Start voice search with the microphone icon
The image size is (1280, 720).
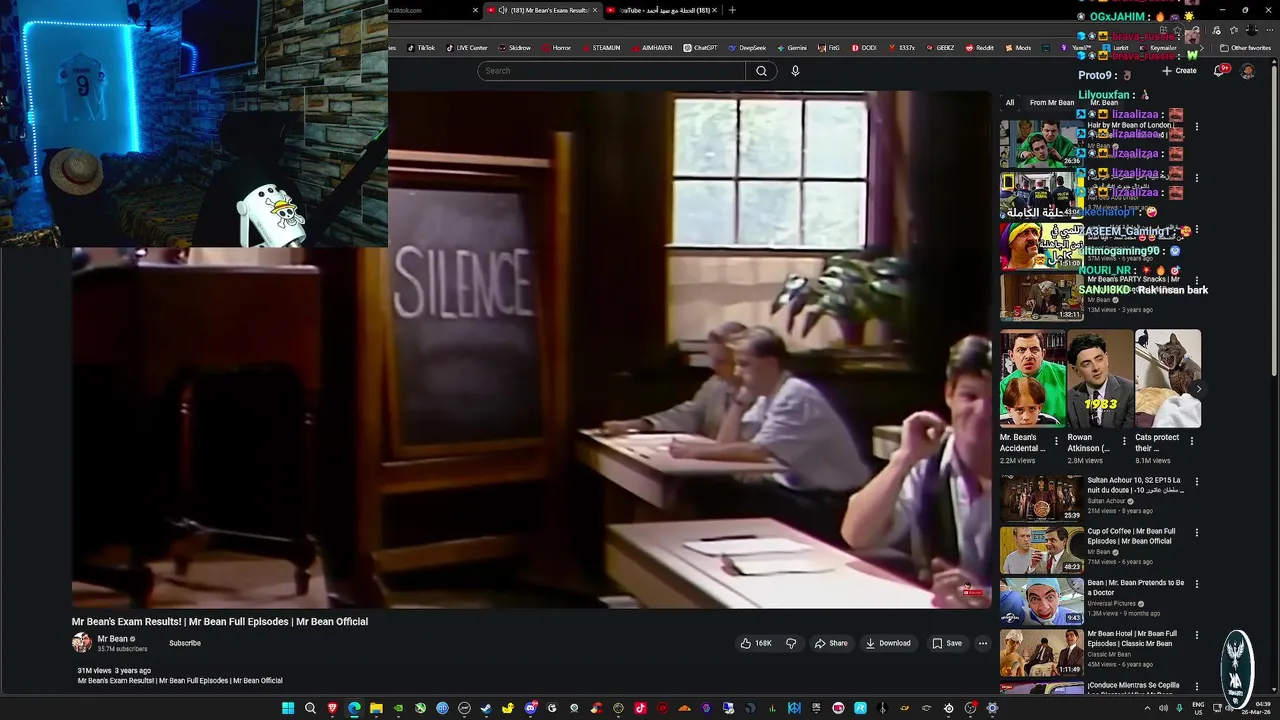click(x=795, y=71)
